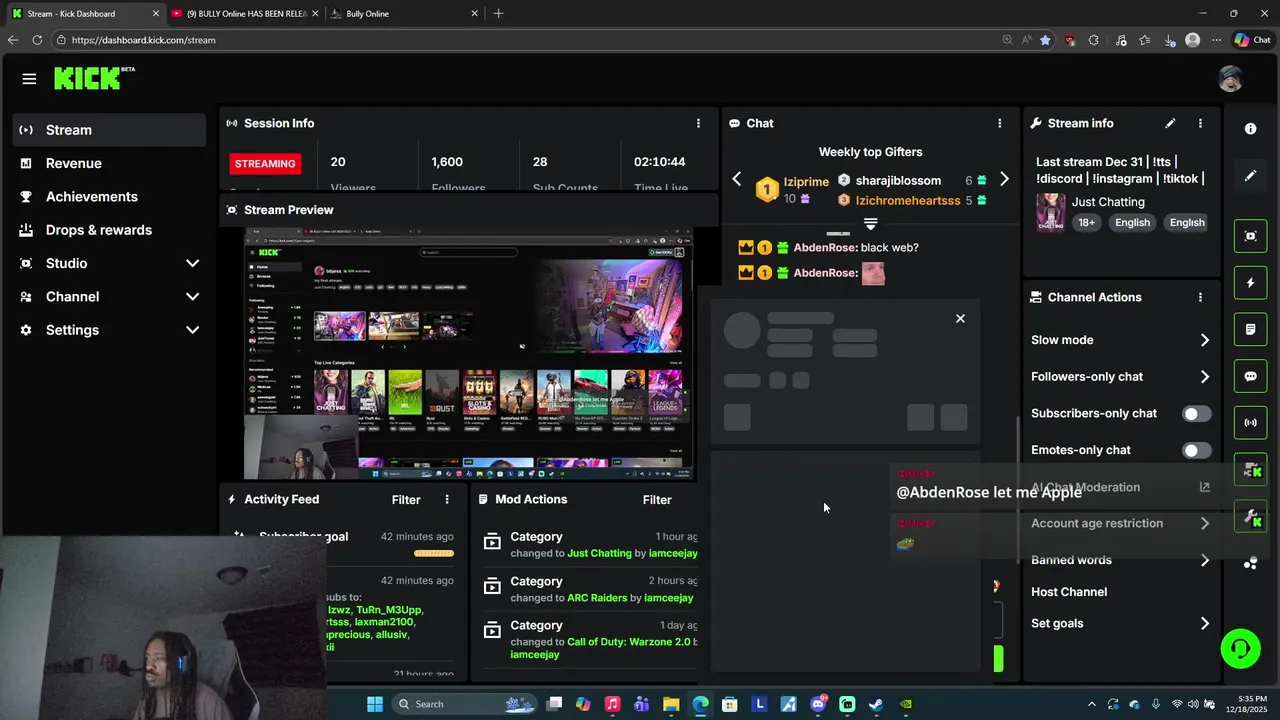Image resolution: width=1280 pixels, height=720 pixels.
Task: Go to Stream in sidebar
Action: click(x=110, y=130)
